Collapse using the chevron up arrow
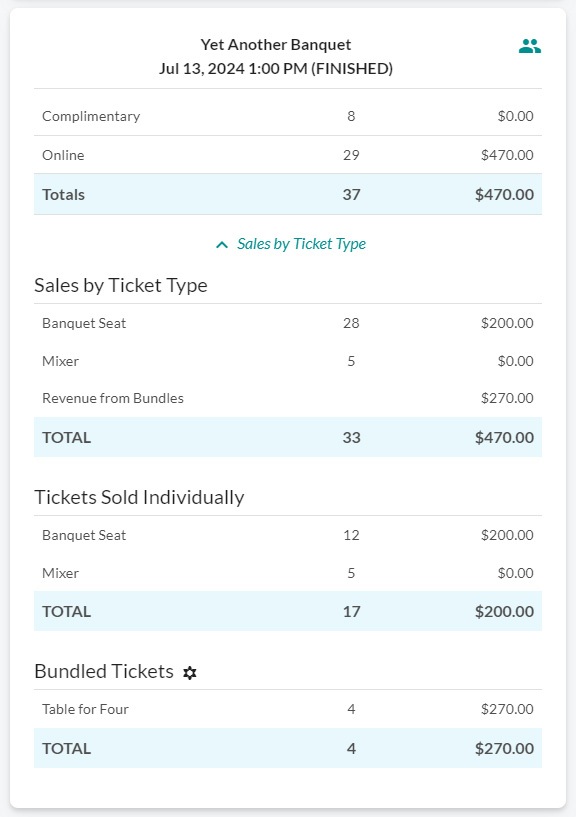This screenshot has width=576, height=817. (222, 244)
